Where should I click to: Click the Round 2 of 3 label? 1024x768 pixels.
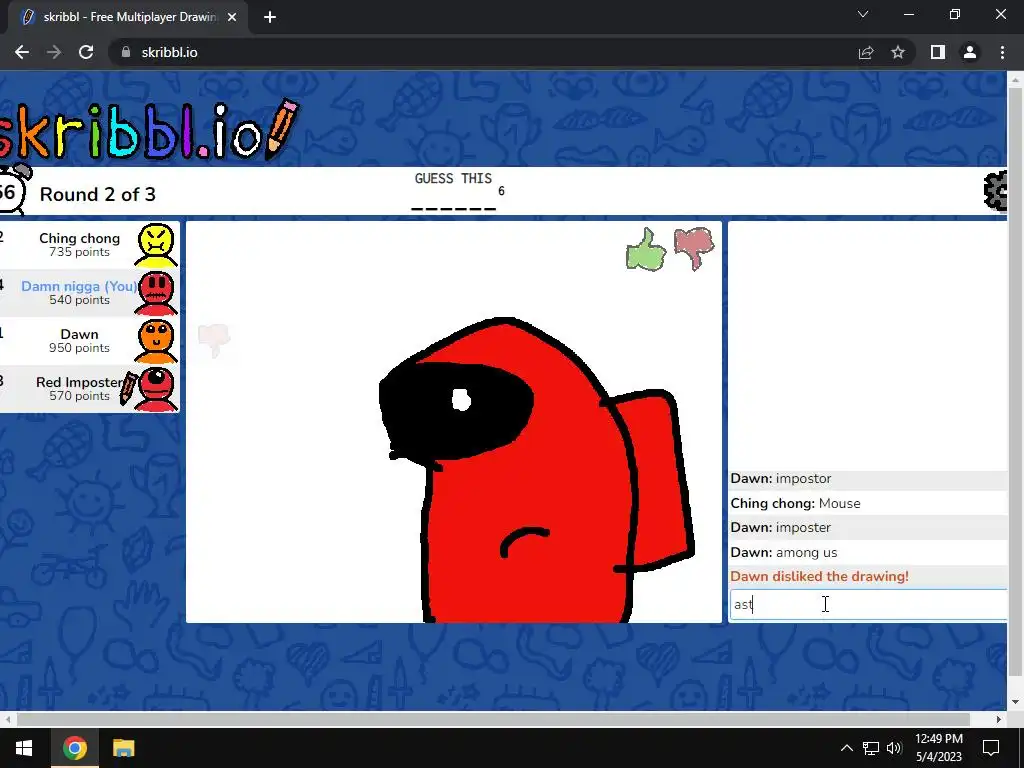(98, 194)
